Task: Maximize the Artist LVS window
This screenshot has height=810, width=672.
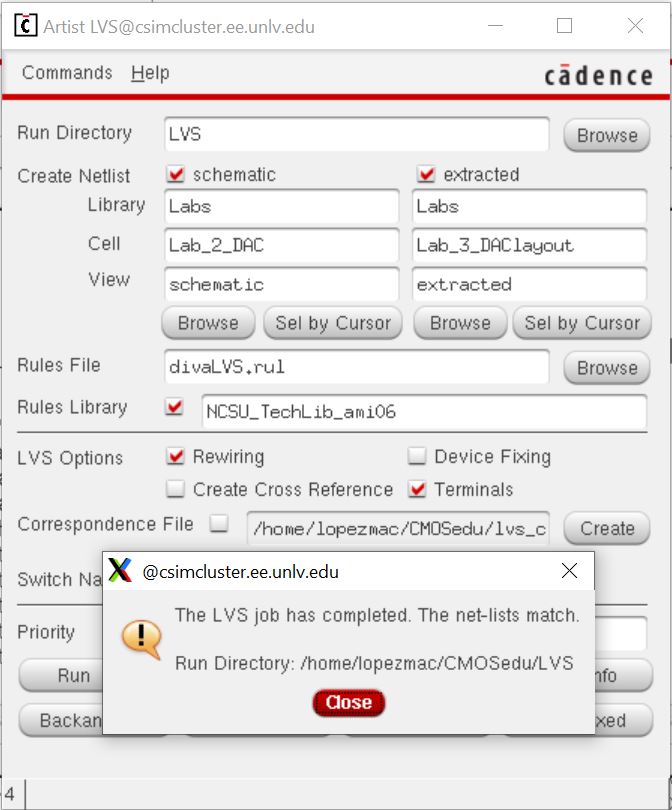Action: tap(564, 25)
